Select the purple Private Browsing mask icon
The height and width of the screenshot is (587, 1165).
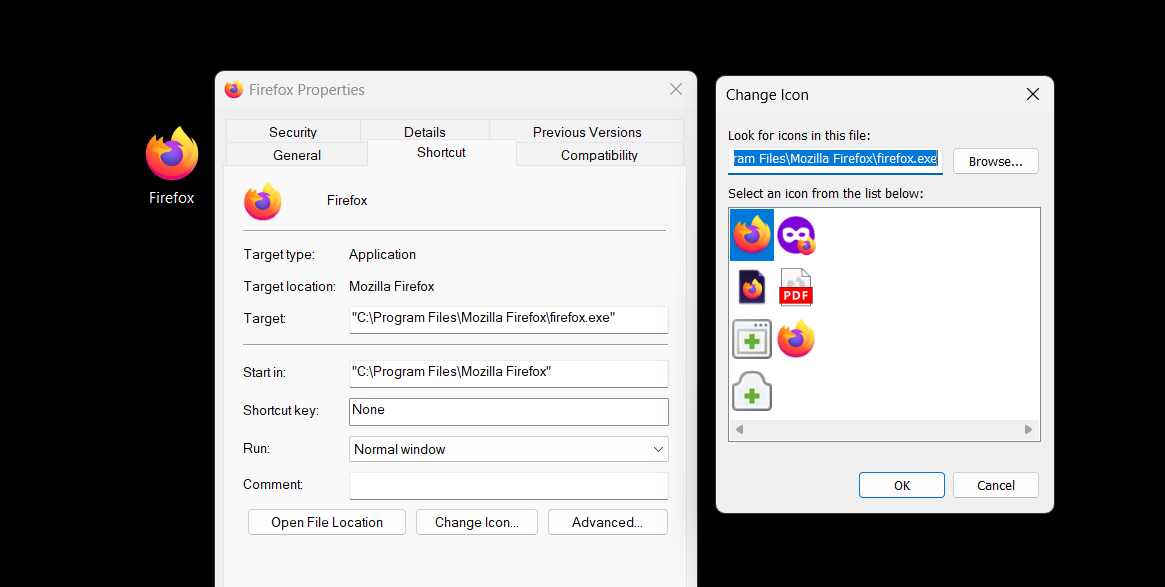(x=796, y=234)
